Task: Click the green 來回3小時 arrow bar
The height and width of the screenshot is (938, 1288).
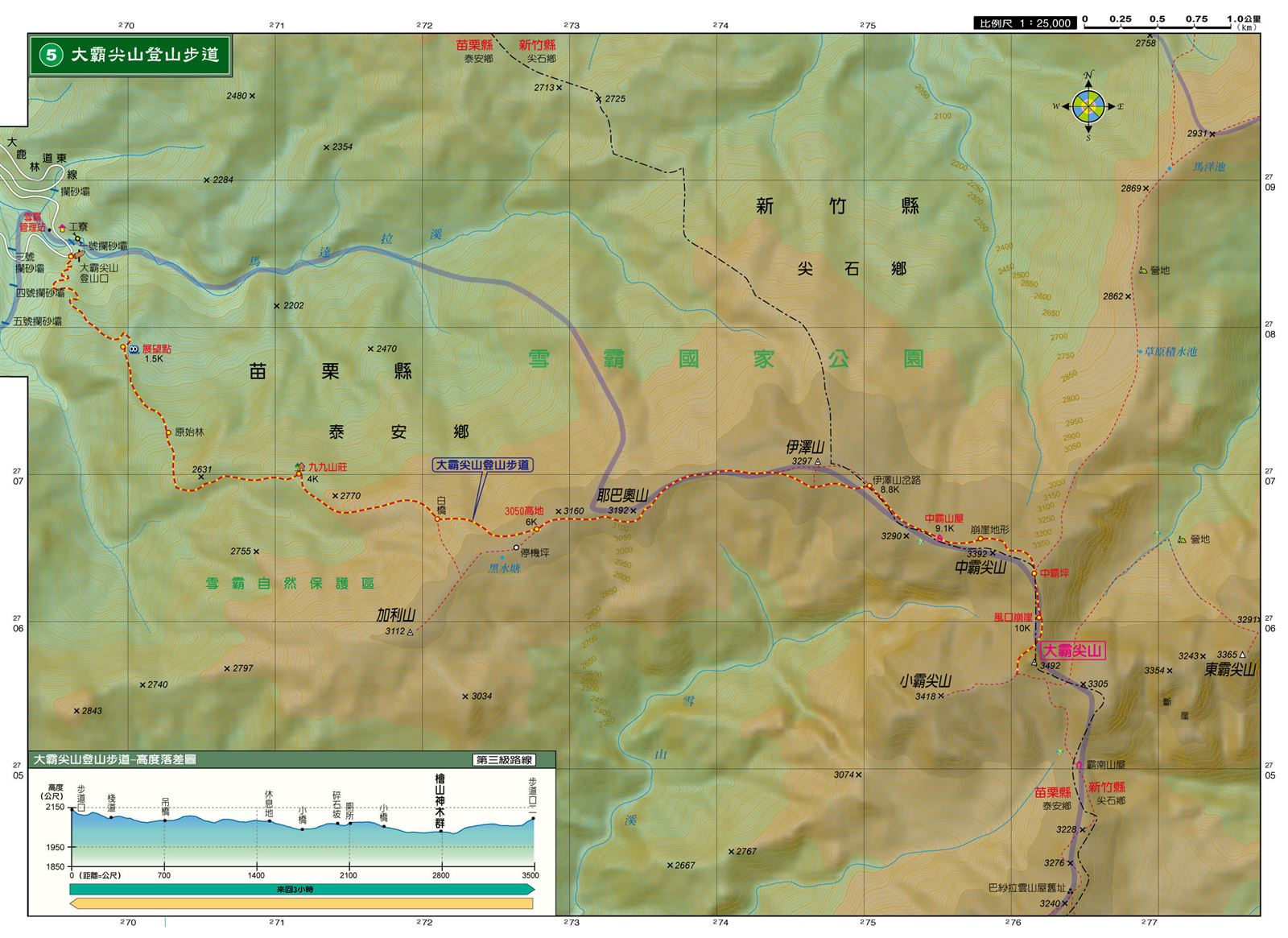Action: pyautogui.click(x=302, y=889)
